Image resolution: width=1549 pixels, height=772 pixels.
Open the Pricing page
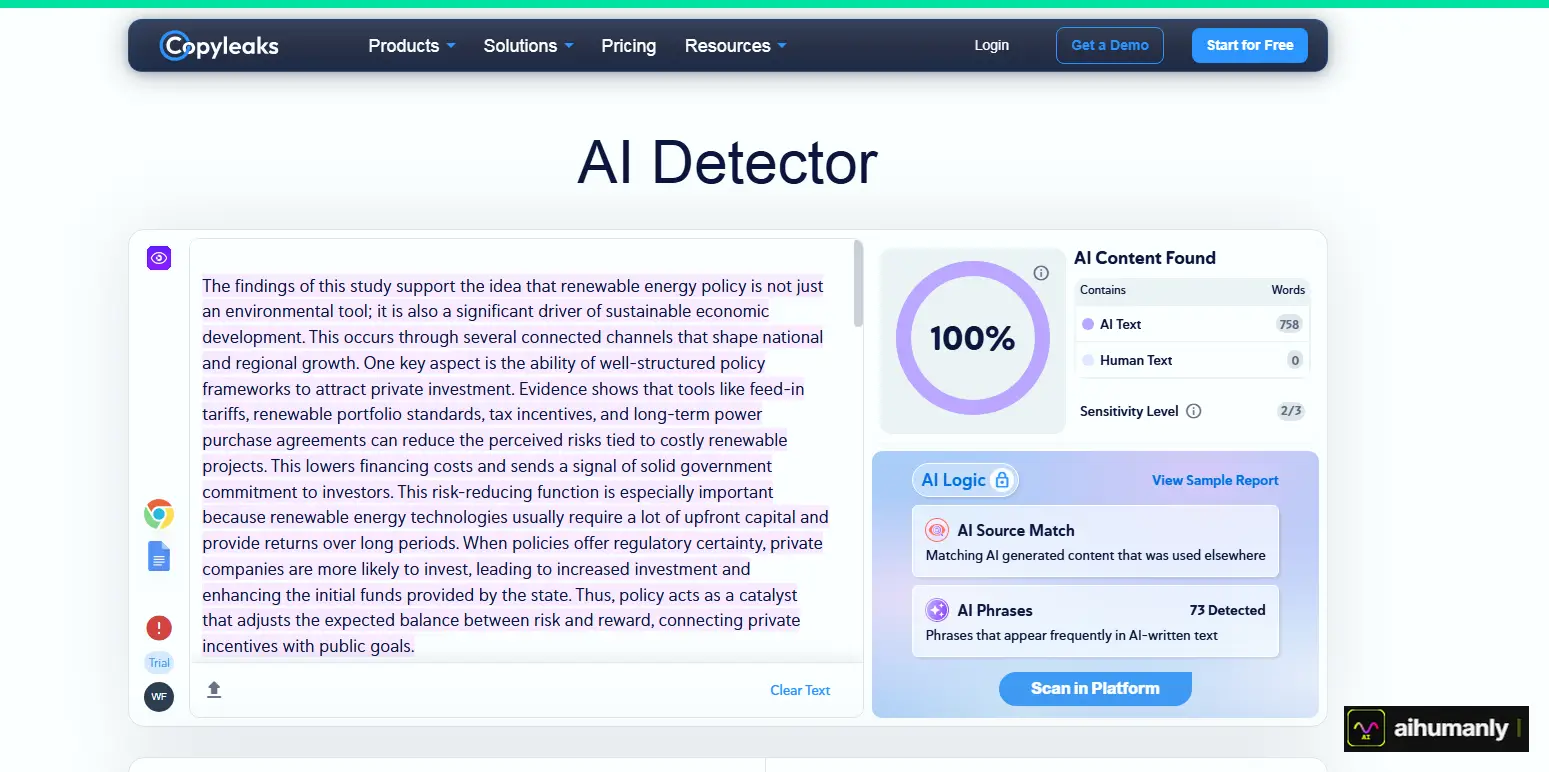point(628,46)
